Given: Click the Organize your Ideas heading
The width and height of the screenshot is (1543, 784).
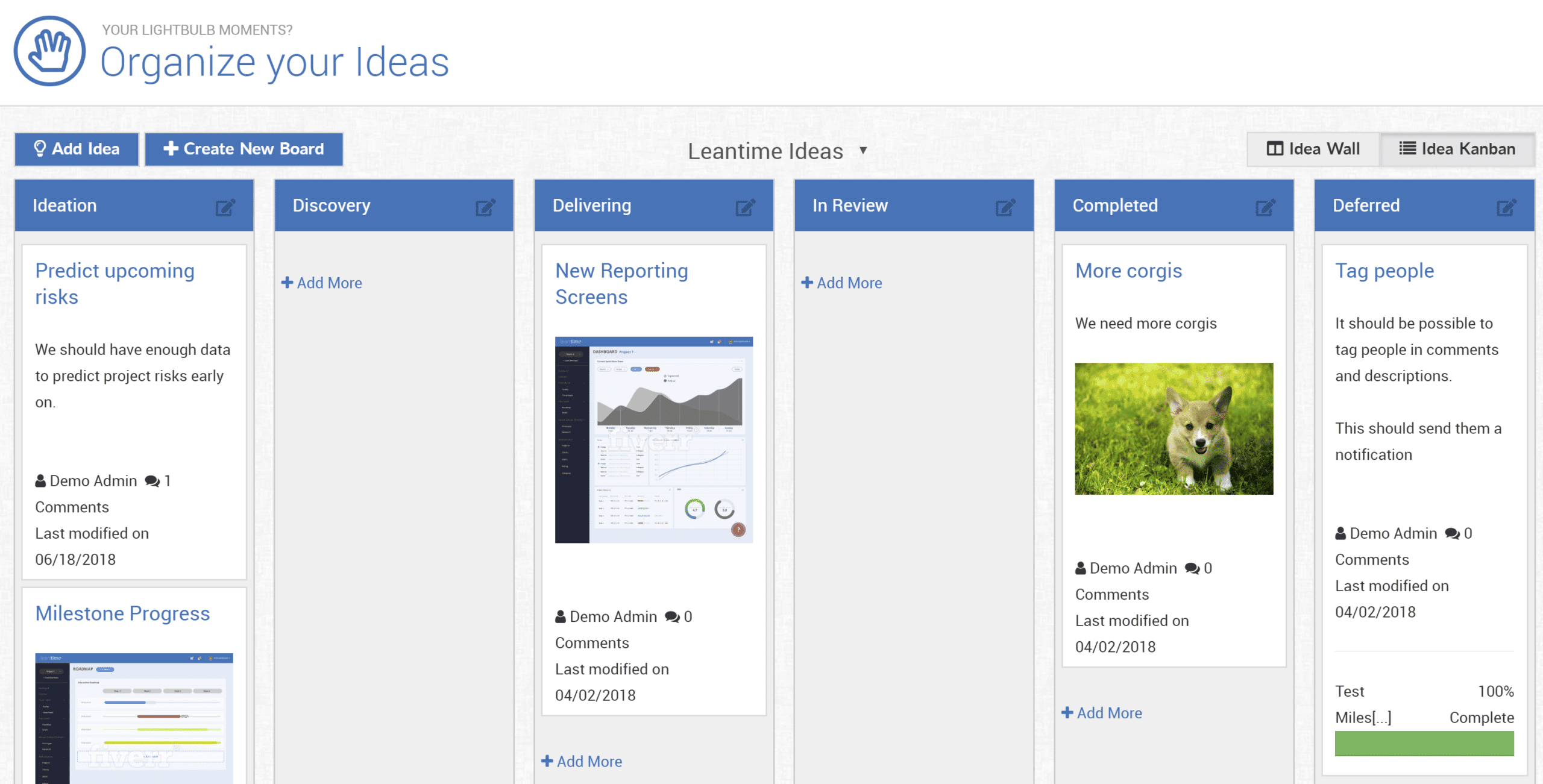Looking at the screenshot, I should pos(275,63).
